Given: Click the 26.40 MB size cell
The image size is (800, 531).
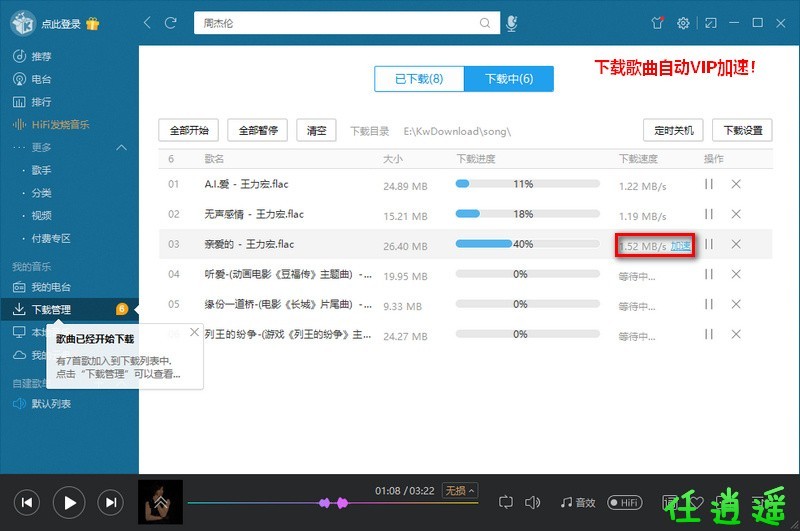Looking at the screenshot, I should tap(405, 246).
